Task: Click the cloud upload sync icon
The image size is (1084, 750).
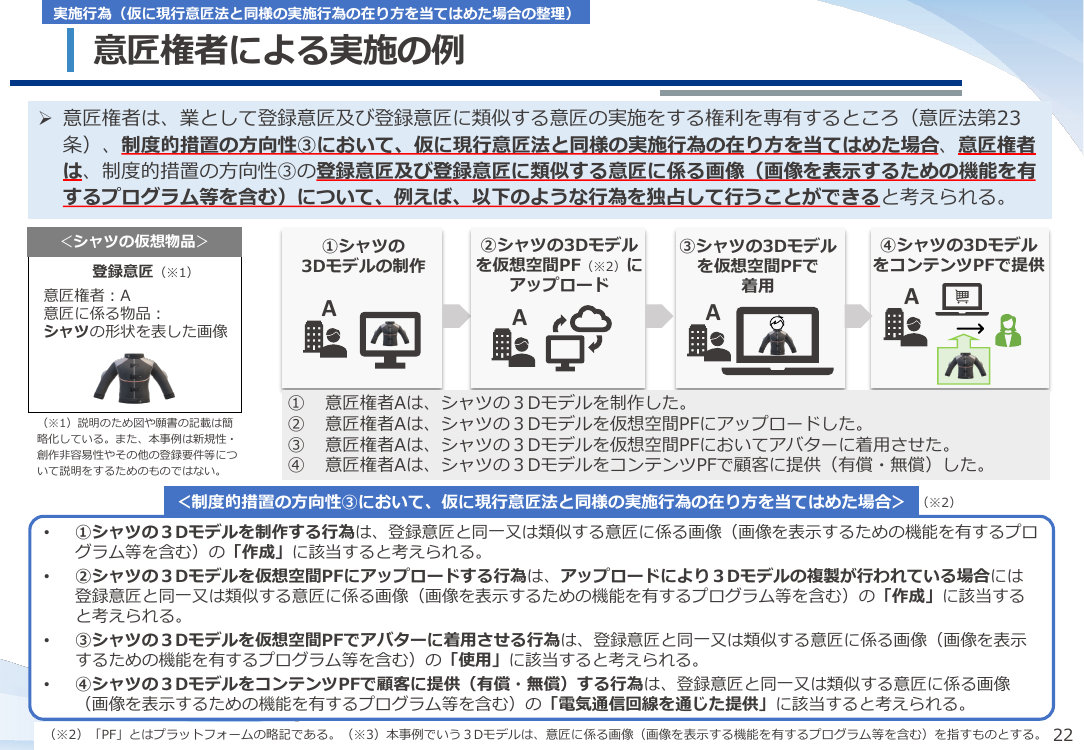Action: pyautogui.click(x=579, y=337)
